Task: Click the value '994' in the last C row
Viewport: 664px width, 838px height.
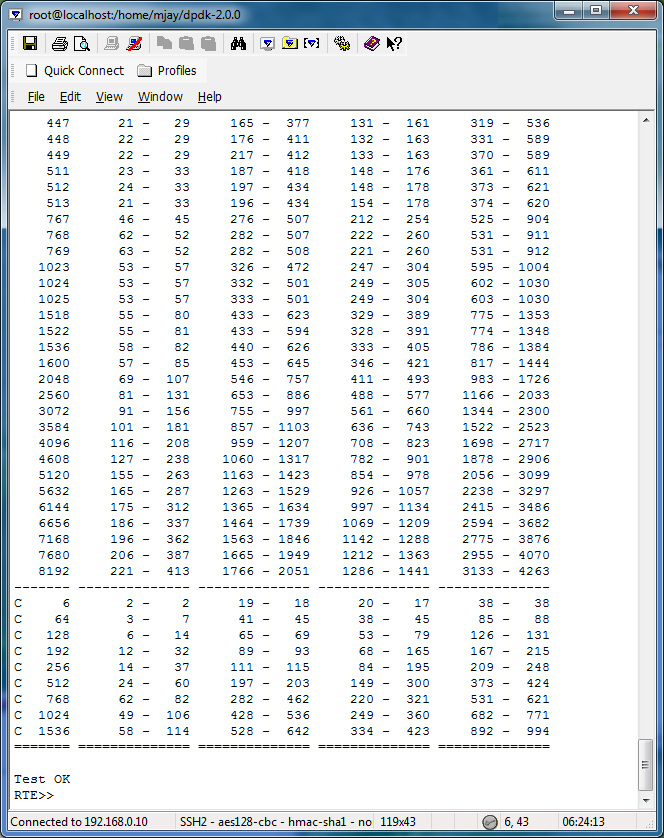Action: point(538,731)
